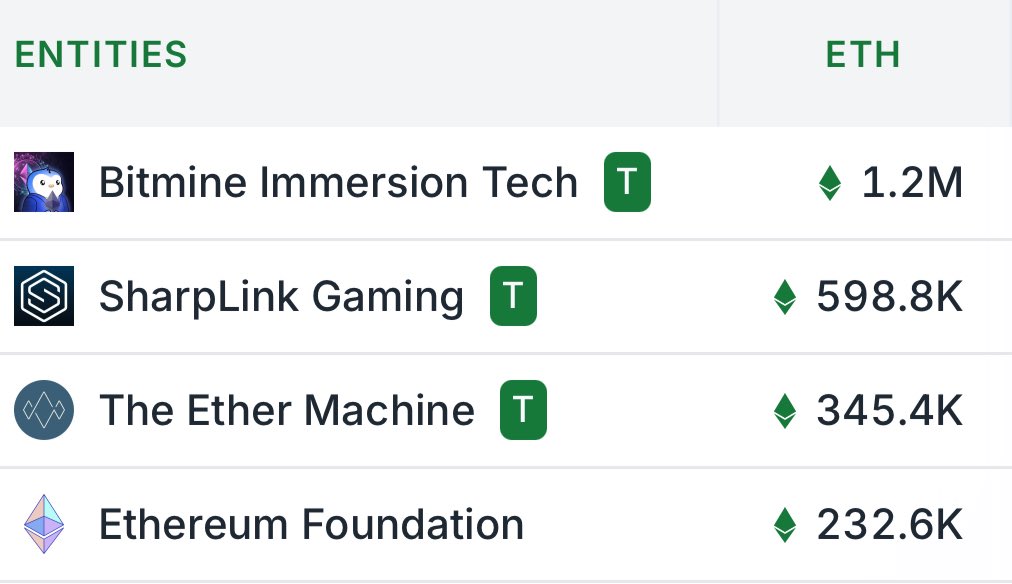Sort the table by ENTITIES column
This screenshot has height=584, width=1012.
coord(100,55)
